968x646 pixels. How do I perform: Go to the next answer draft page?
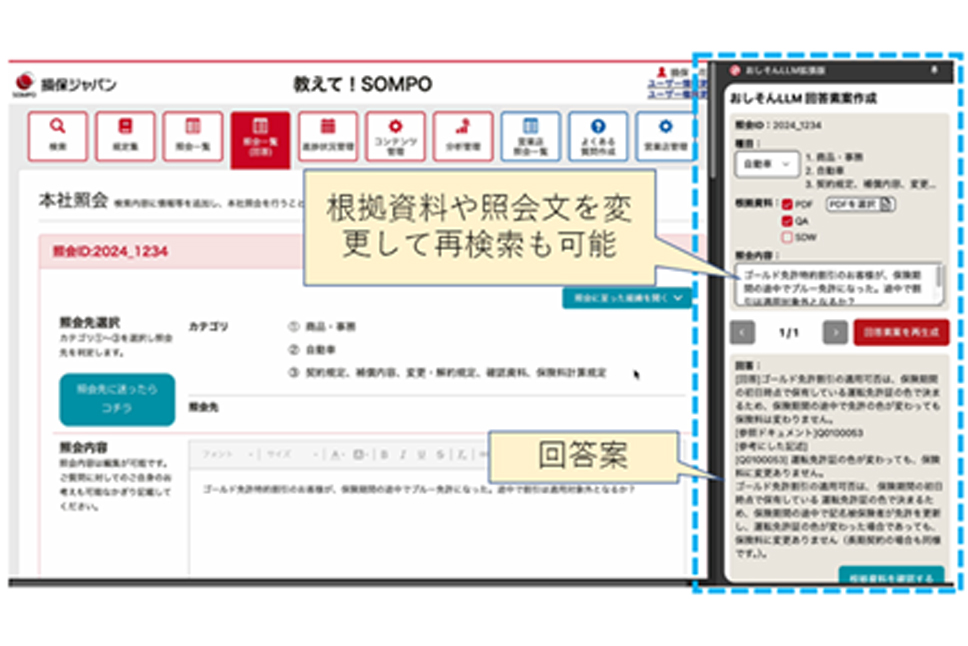point(835,332)
